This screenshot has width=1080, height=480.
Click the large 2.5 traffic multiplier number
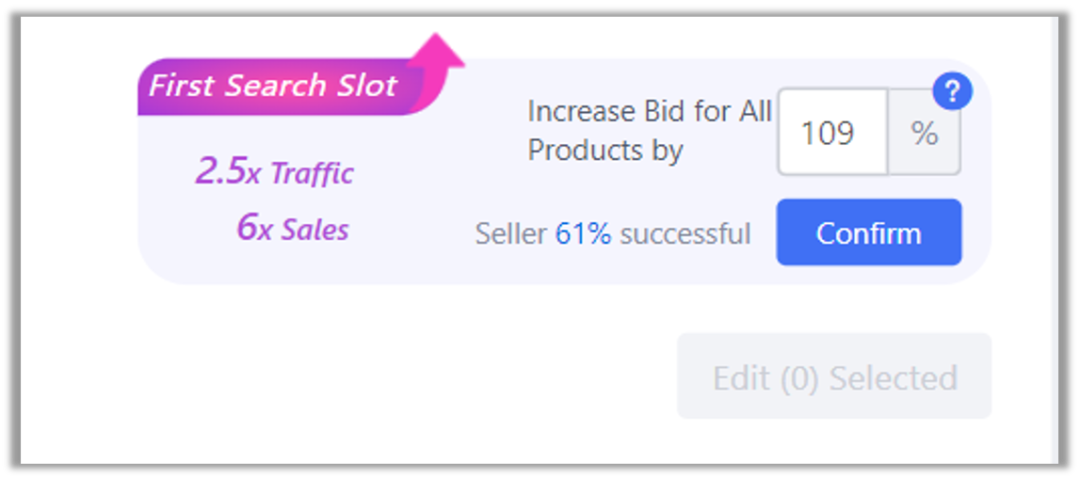point(220,171)
